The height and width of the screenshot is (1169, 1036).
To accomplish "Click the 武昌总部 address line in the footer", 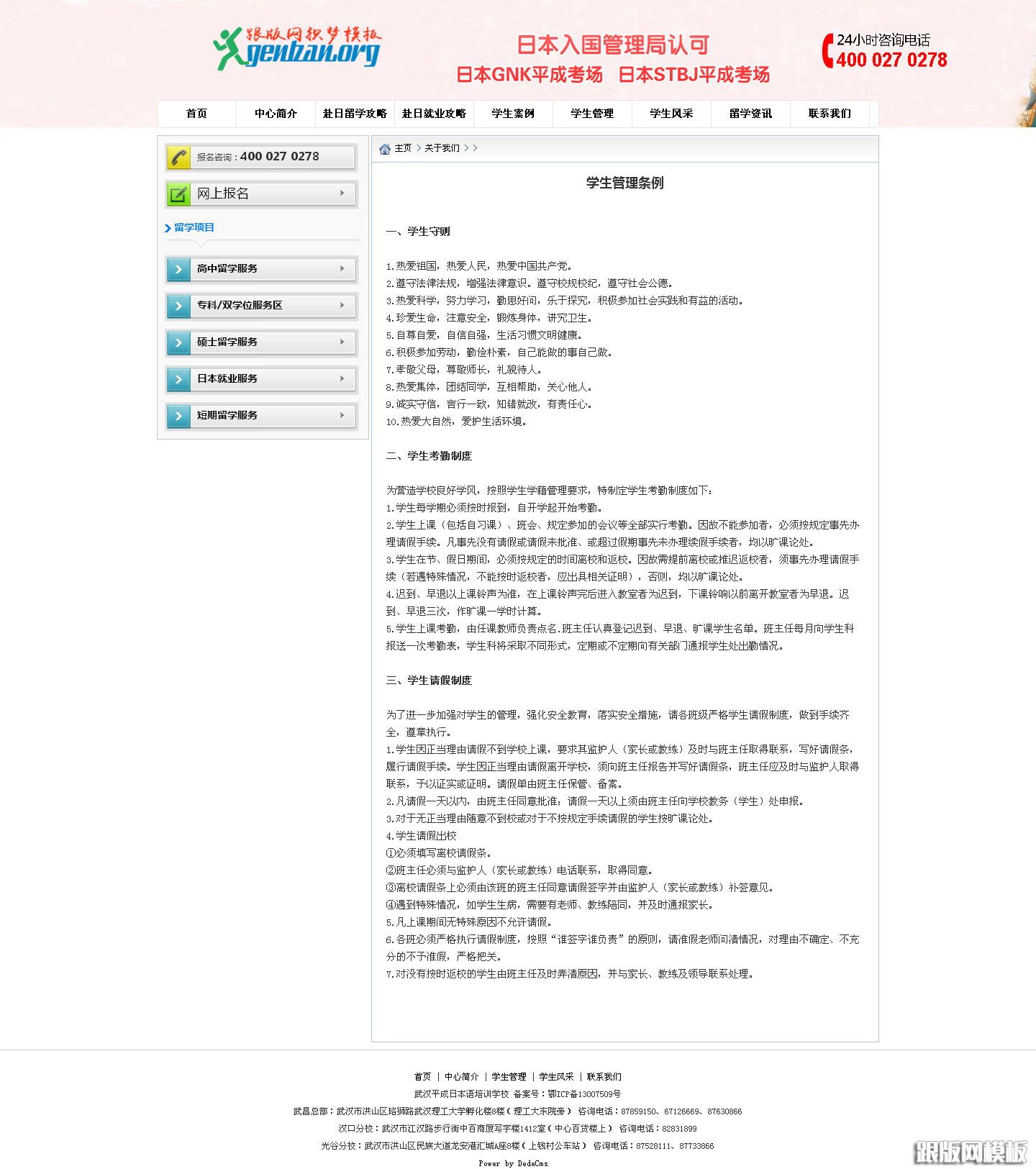I will [x=517, y=1111].
